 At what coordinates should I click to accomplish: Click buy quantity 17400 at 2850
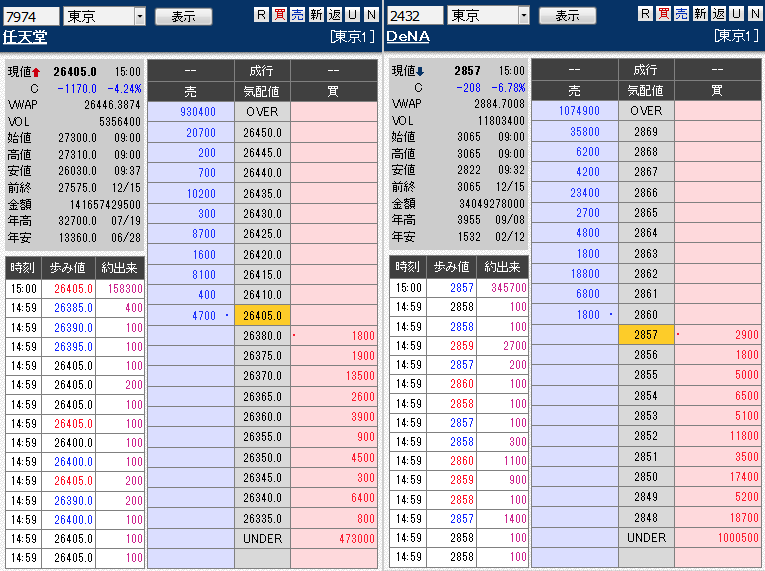[x=744, y=476]
